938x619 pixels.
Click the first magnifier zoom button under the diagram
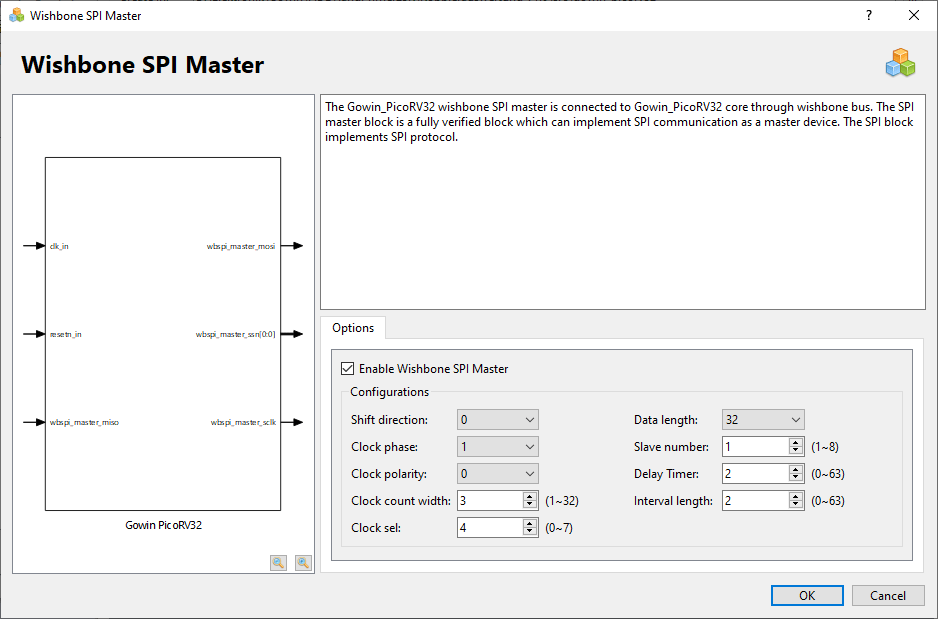tap(278, 563)
